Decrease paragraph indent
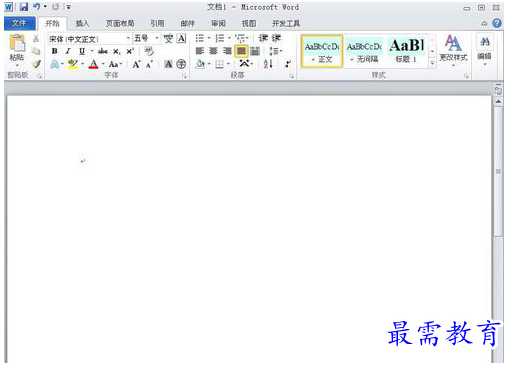The width and height of the screenshot is (509, 365). click(x=263, y=38)
